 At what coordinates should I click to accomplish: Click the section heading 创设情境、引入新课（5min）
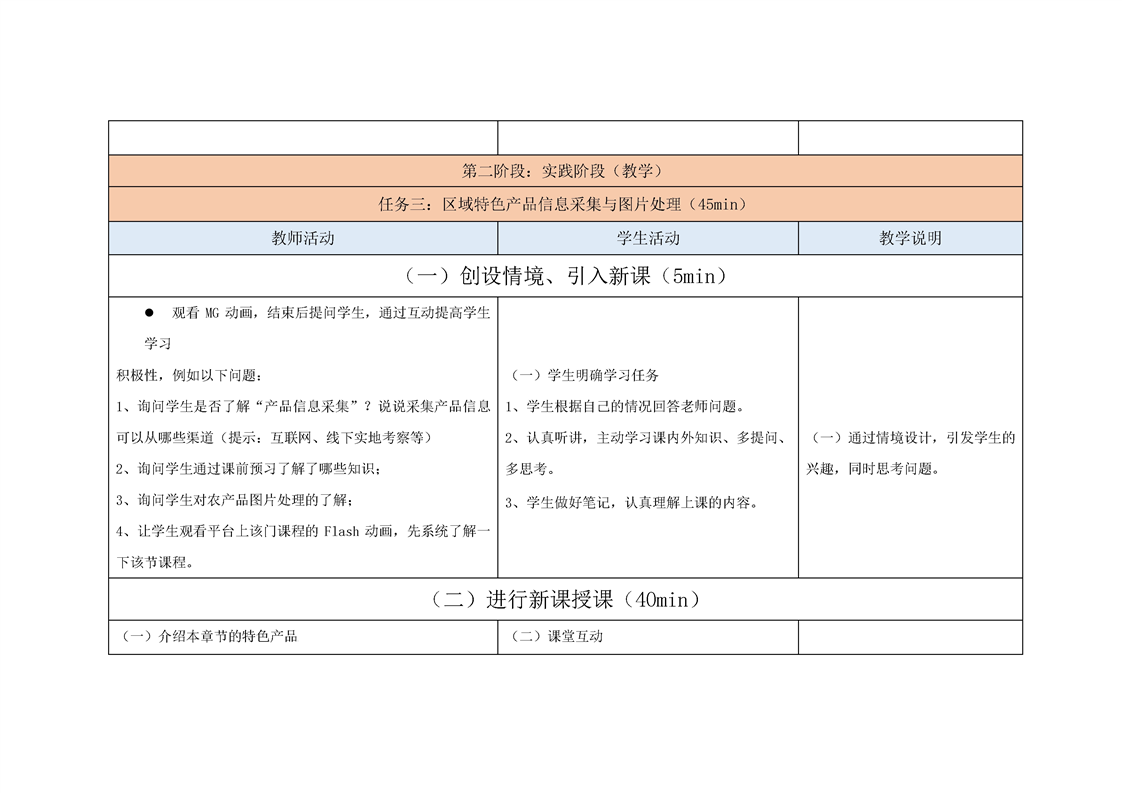pos(565,276)
